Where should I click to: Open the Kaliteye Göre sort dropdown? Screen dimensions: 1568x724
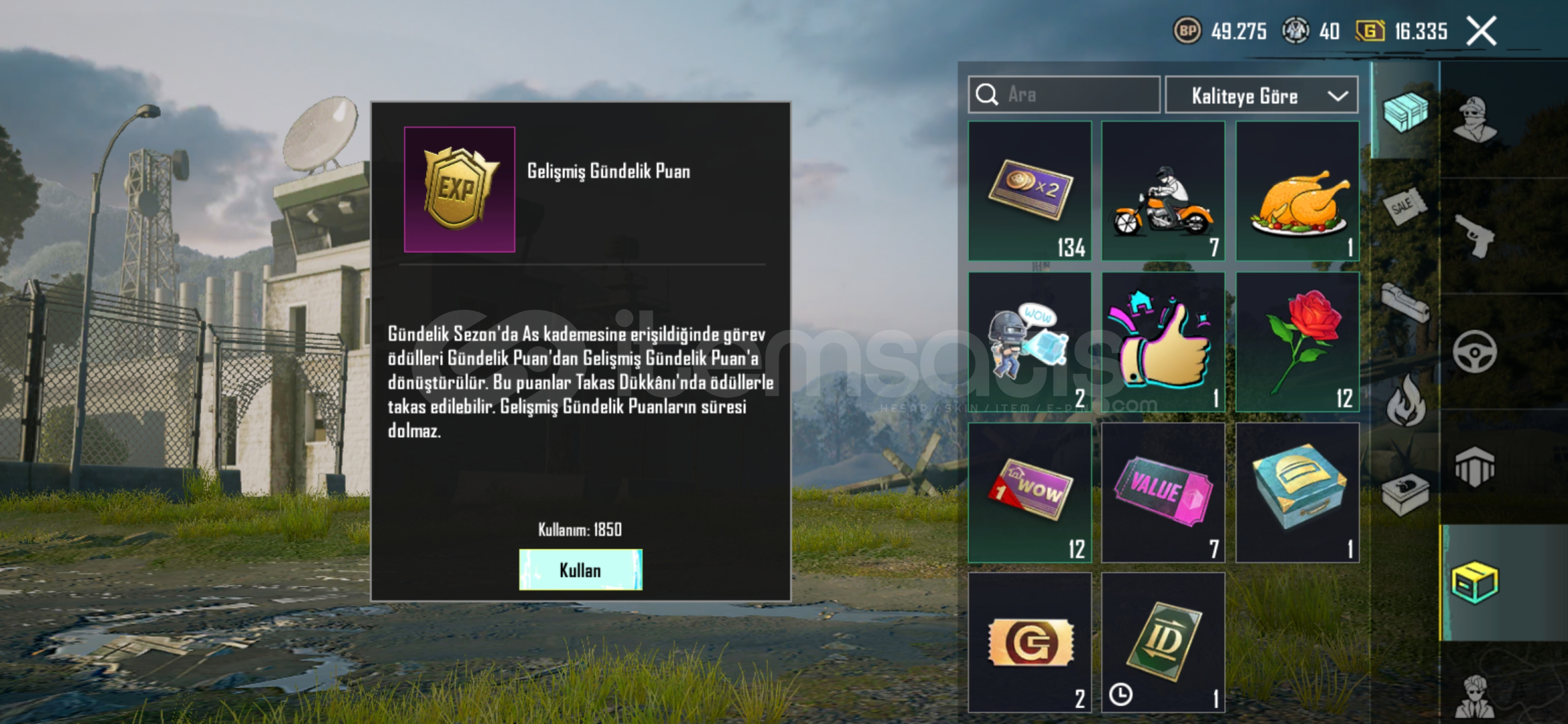click(x=1262, y=95)
